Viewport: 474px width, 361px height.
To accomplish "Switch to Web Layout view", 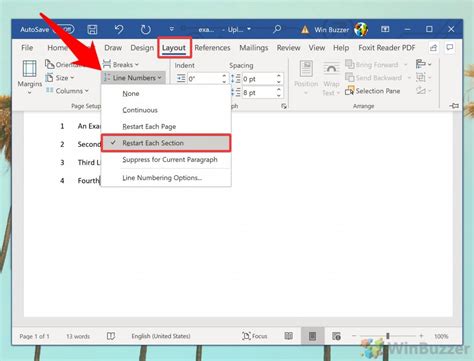I will (336, 336).
